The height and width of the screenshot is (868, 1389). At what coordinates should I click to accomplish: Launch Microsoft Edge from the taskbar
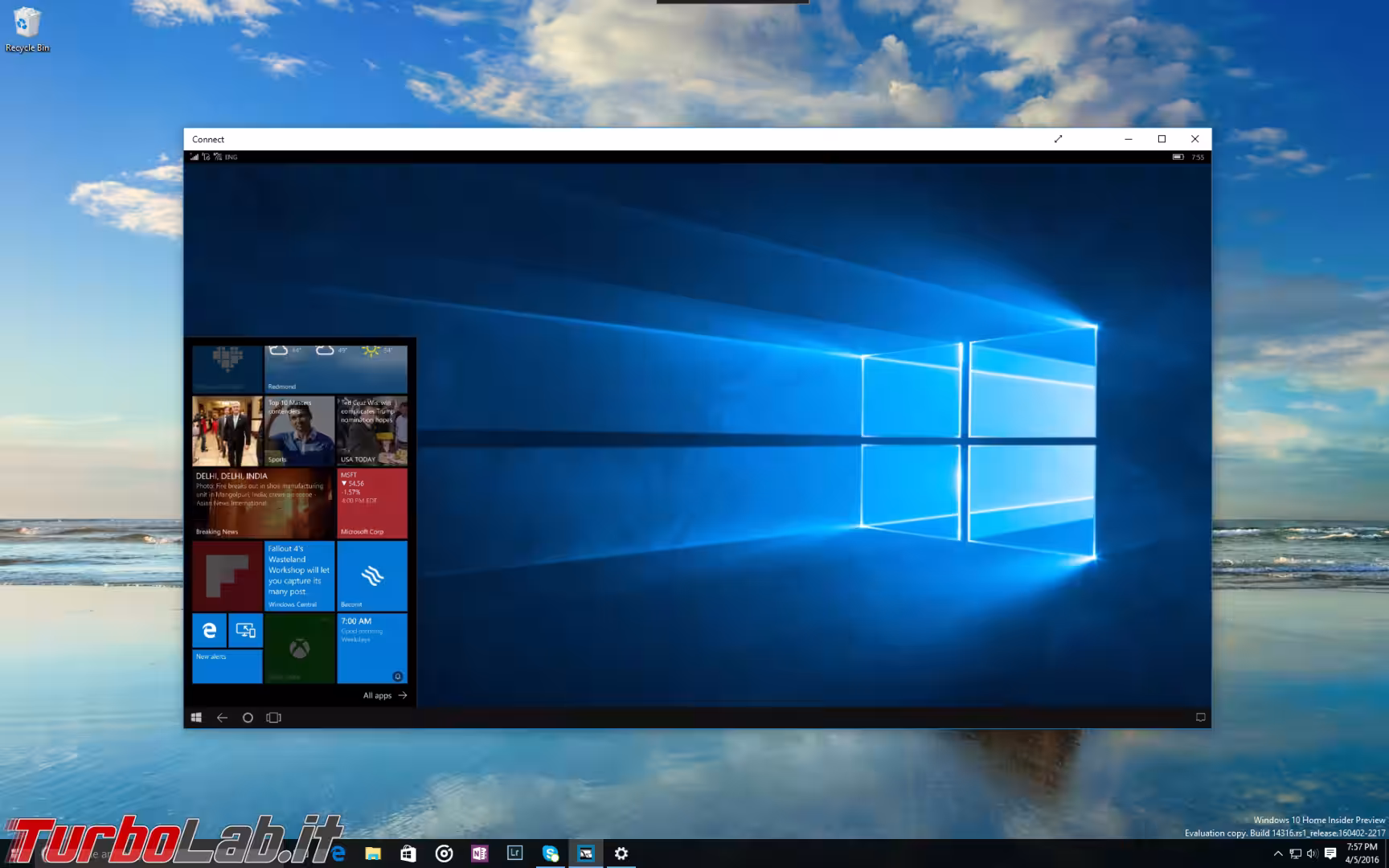tap(338, 854)
